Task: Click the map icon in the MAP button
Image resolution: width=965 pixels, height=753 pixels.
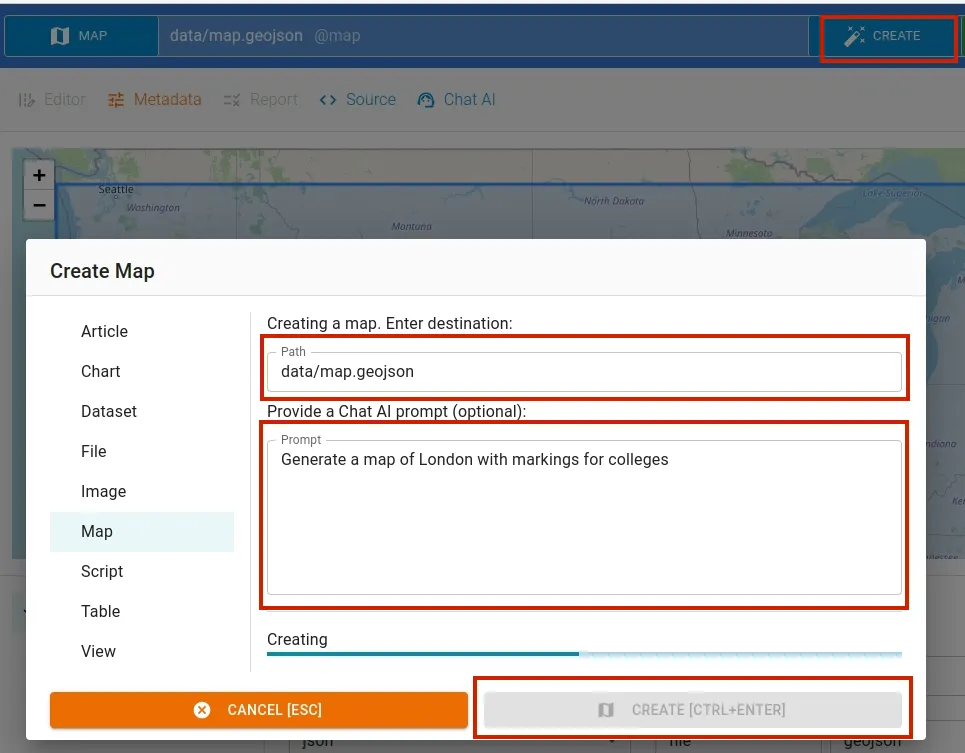Action: point(59,36)
